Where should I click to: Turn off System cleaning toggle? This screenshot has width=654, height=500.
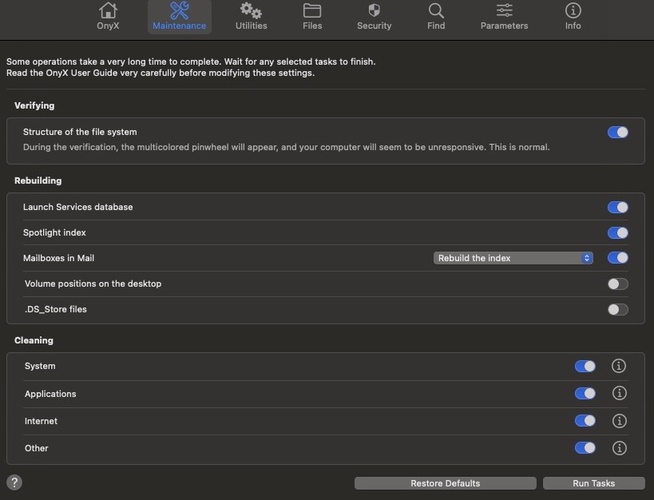[x=585, y=366]
